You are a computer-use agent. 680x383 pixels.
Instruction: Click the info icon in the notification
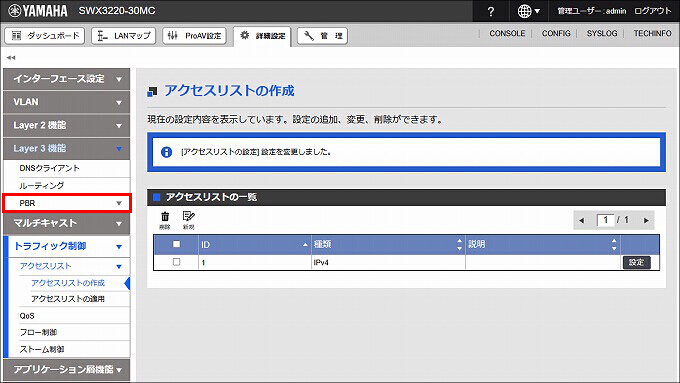167,152
